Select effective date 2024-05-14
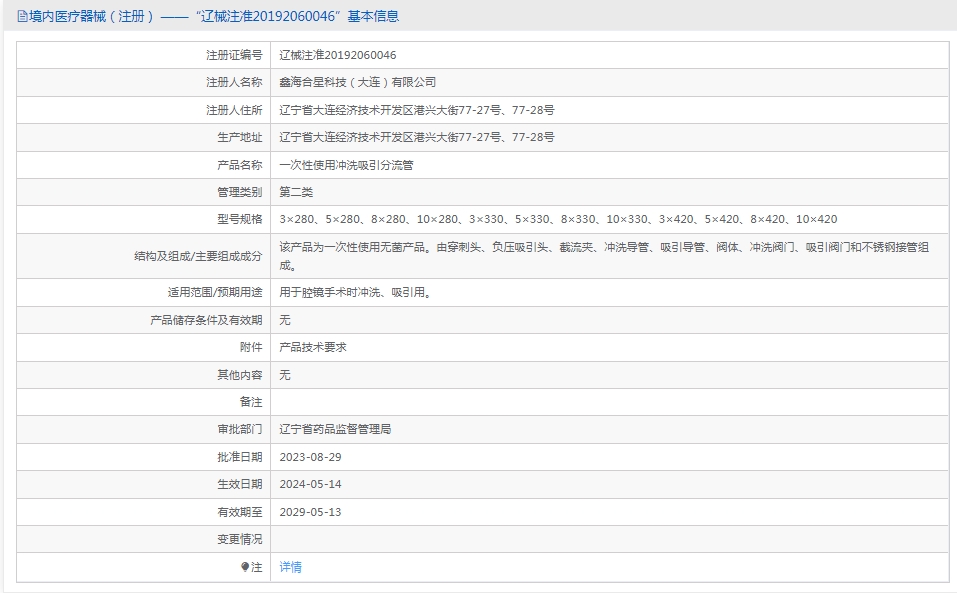 [x=311, y=484]
